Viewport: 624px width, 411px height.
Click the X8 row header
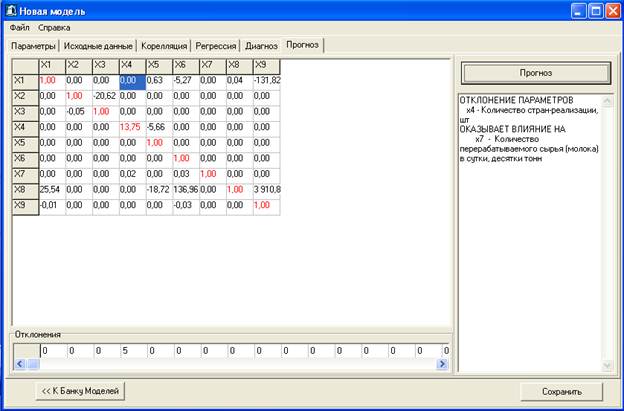(25, 191)
